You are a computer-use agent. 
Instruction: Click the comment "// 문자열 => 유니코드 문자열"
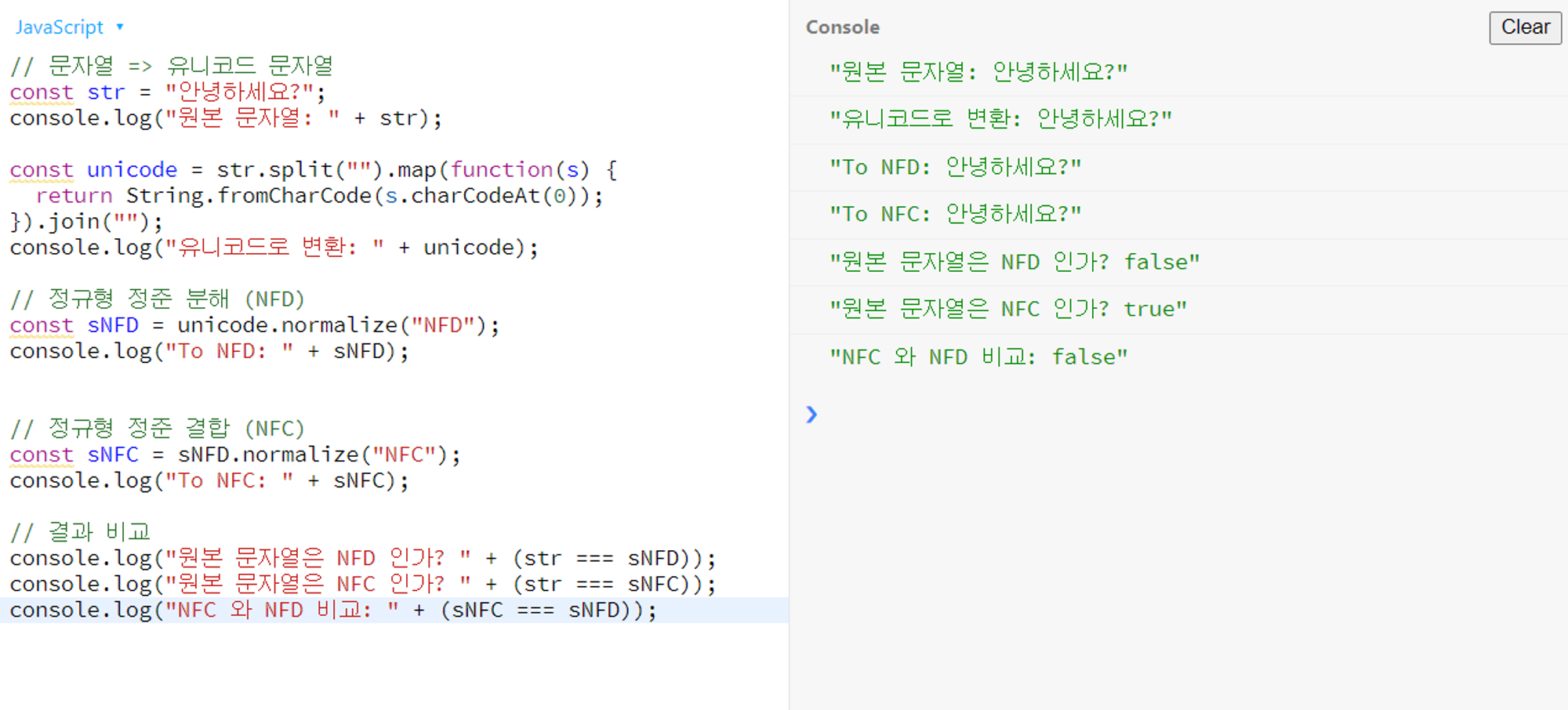point(172,66)
